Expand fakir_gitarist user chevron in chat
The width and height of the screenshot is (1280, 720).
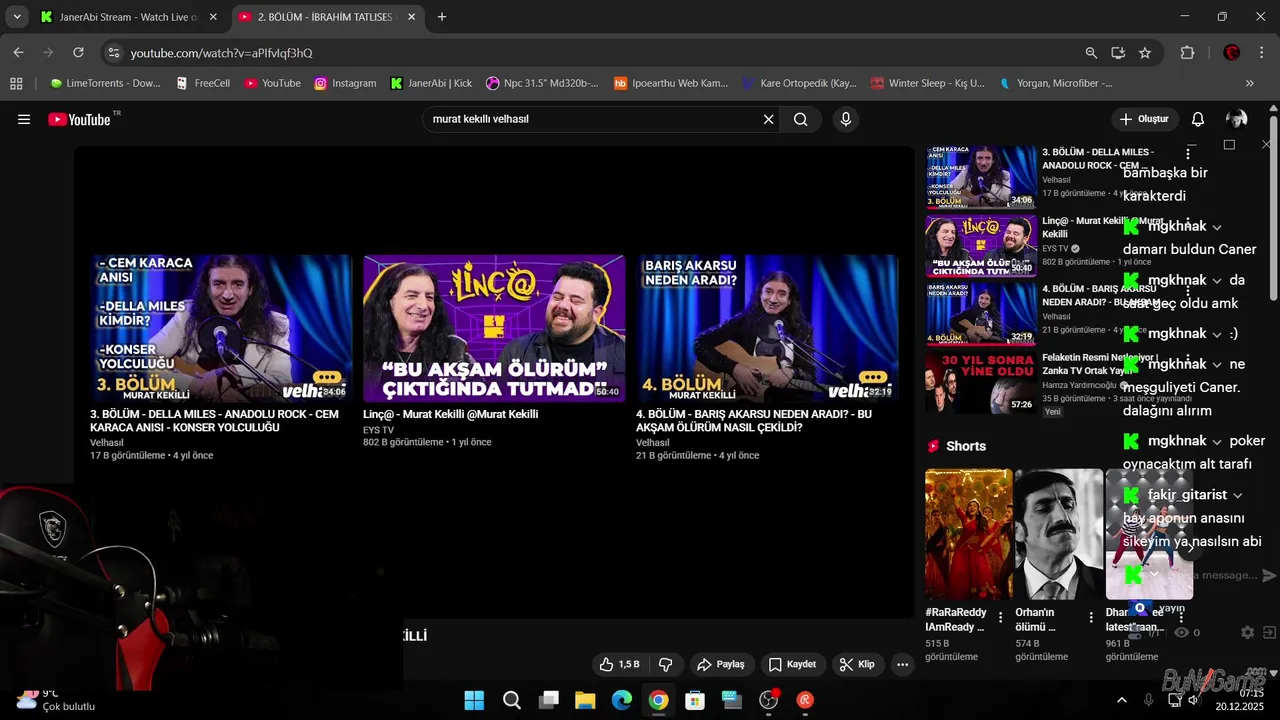(x=1238, y=496)
